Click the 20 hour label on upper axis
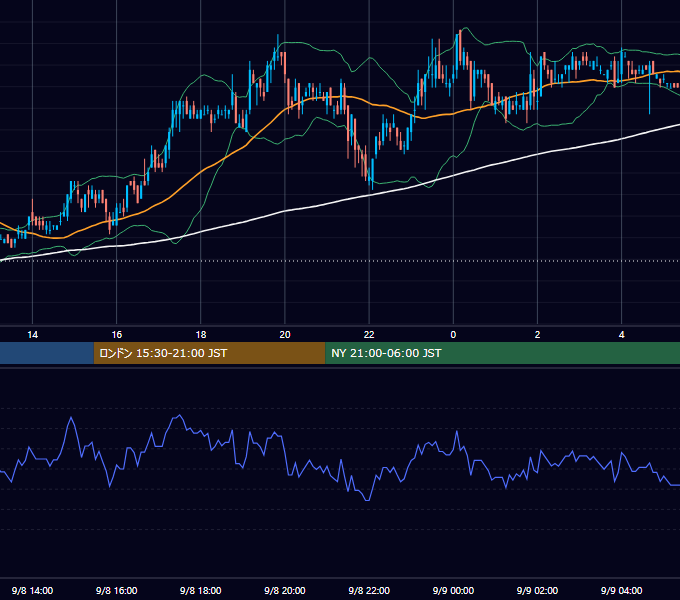 click(x=285, y=335)
